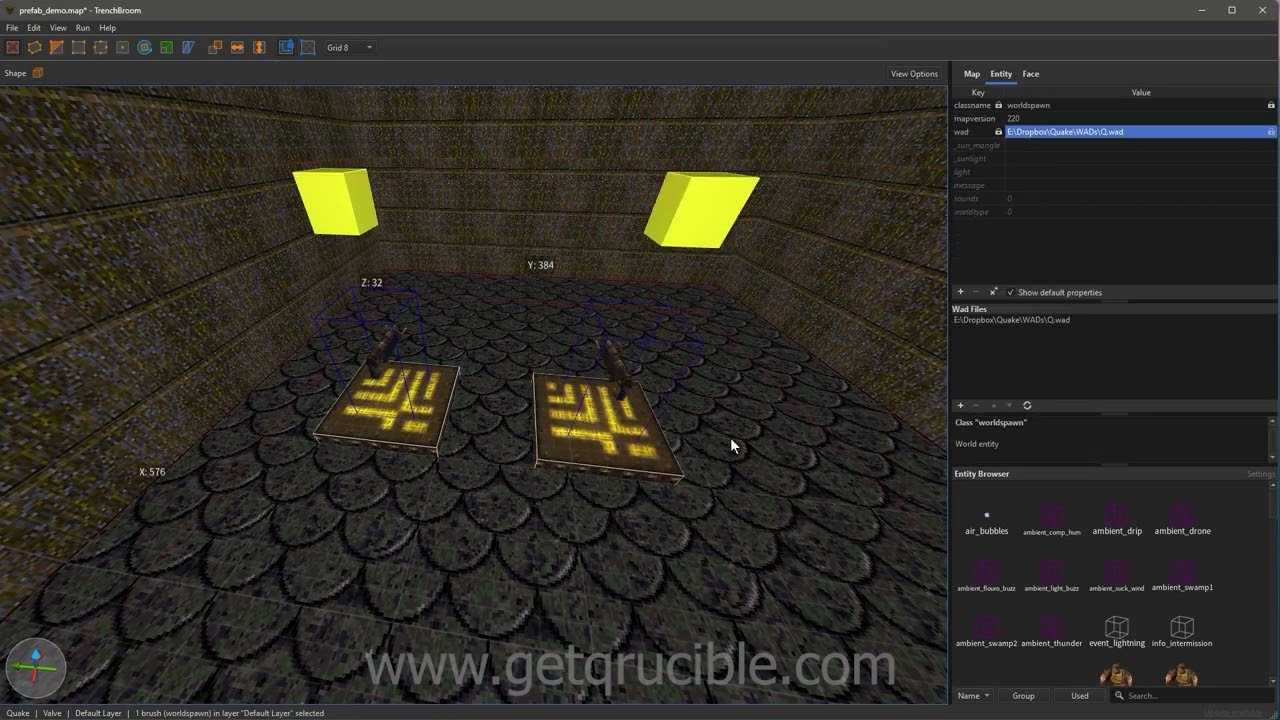Toggle texture lock in toolbar

point(286,47)
